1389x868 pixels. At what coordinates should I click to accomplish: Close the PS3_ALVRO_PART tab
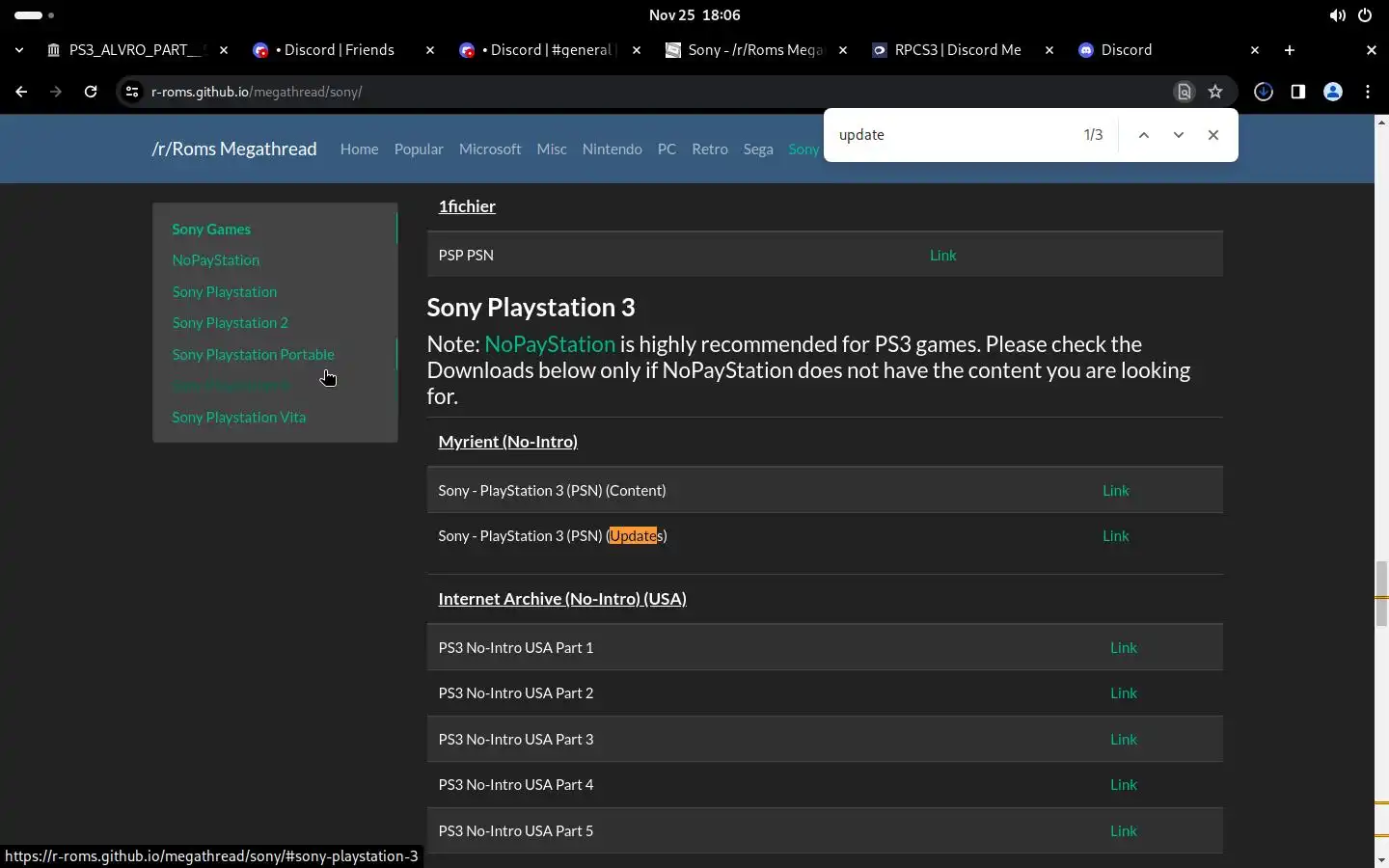(224, 50)
